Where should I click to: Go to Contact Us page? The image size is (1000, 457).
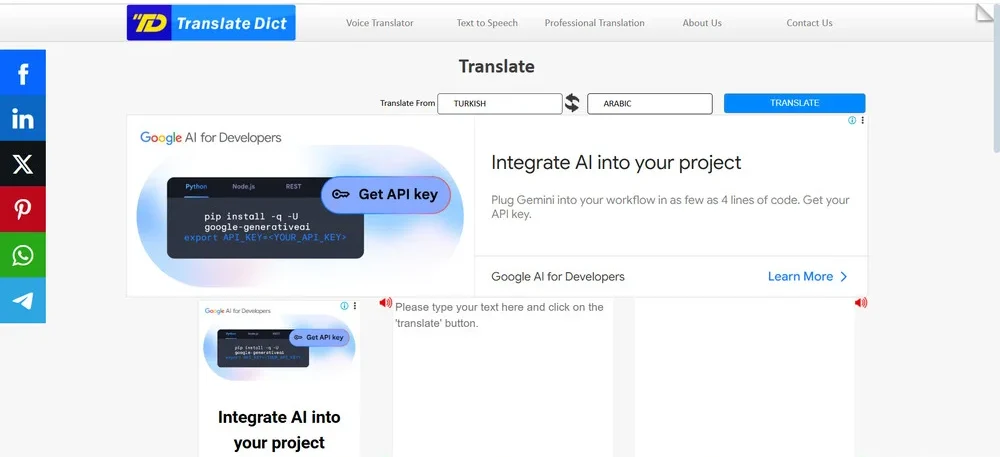809,23
